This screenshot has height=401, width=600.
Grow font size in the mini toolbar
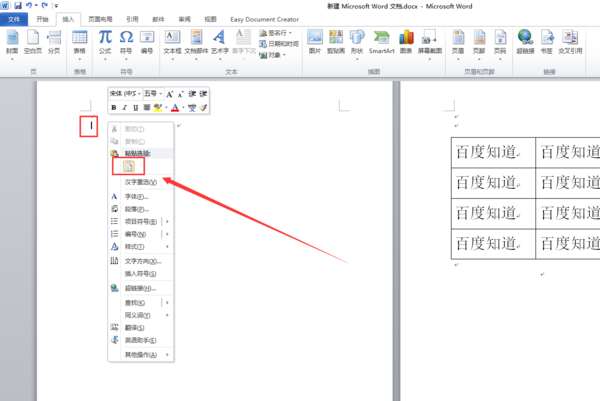(x=170, y=94)
